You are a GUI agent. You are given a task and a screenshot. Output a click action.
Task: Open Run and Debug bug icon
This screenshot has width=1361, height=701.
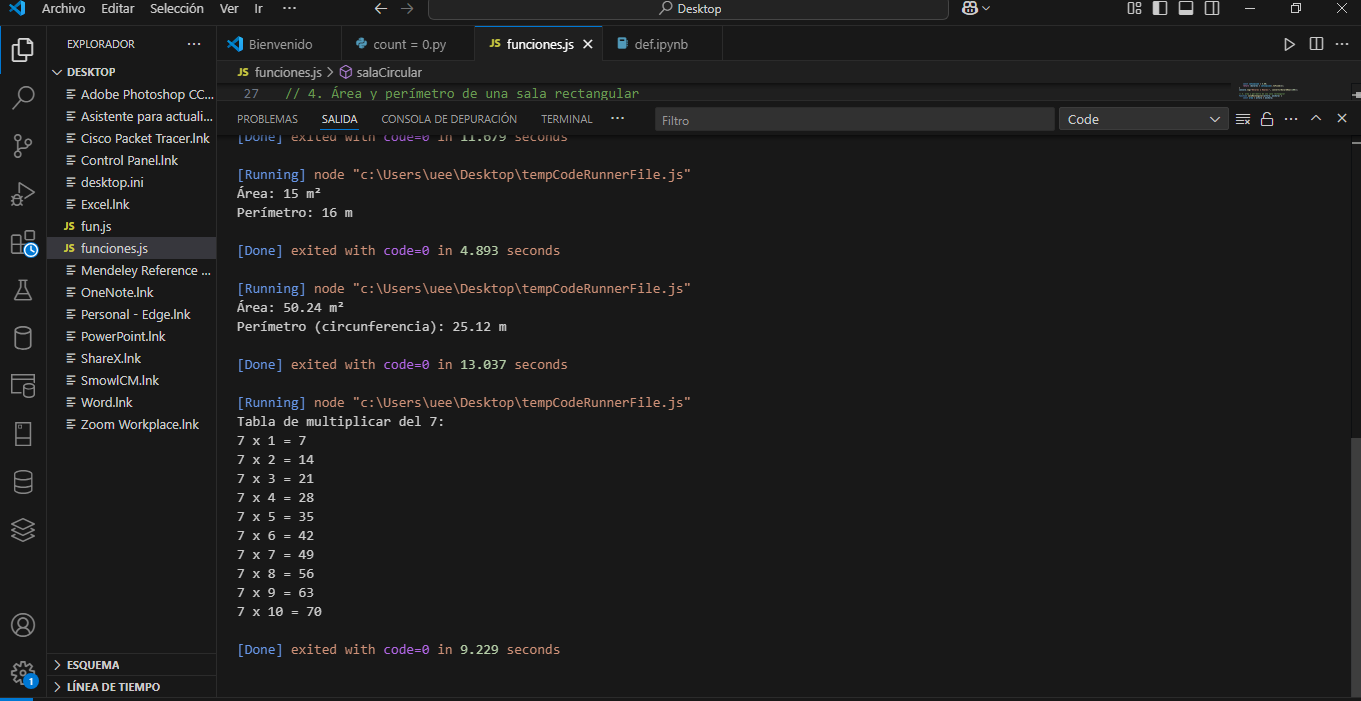point(22,194)
